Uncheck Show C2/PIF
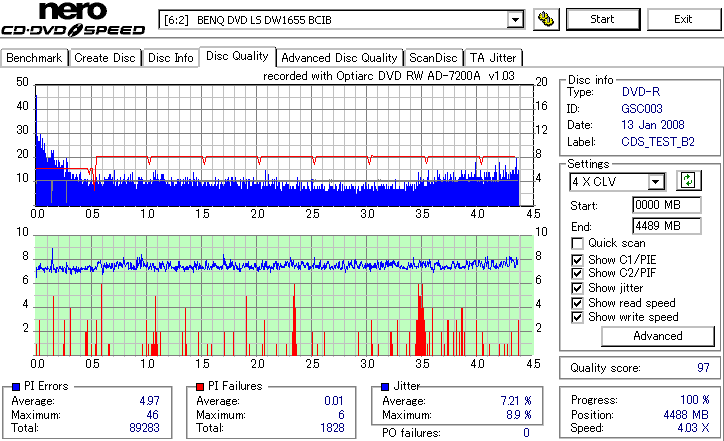Viewport: 724px width, 441px height. (577, 273)
